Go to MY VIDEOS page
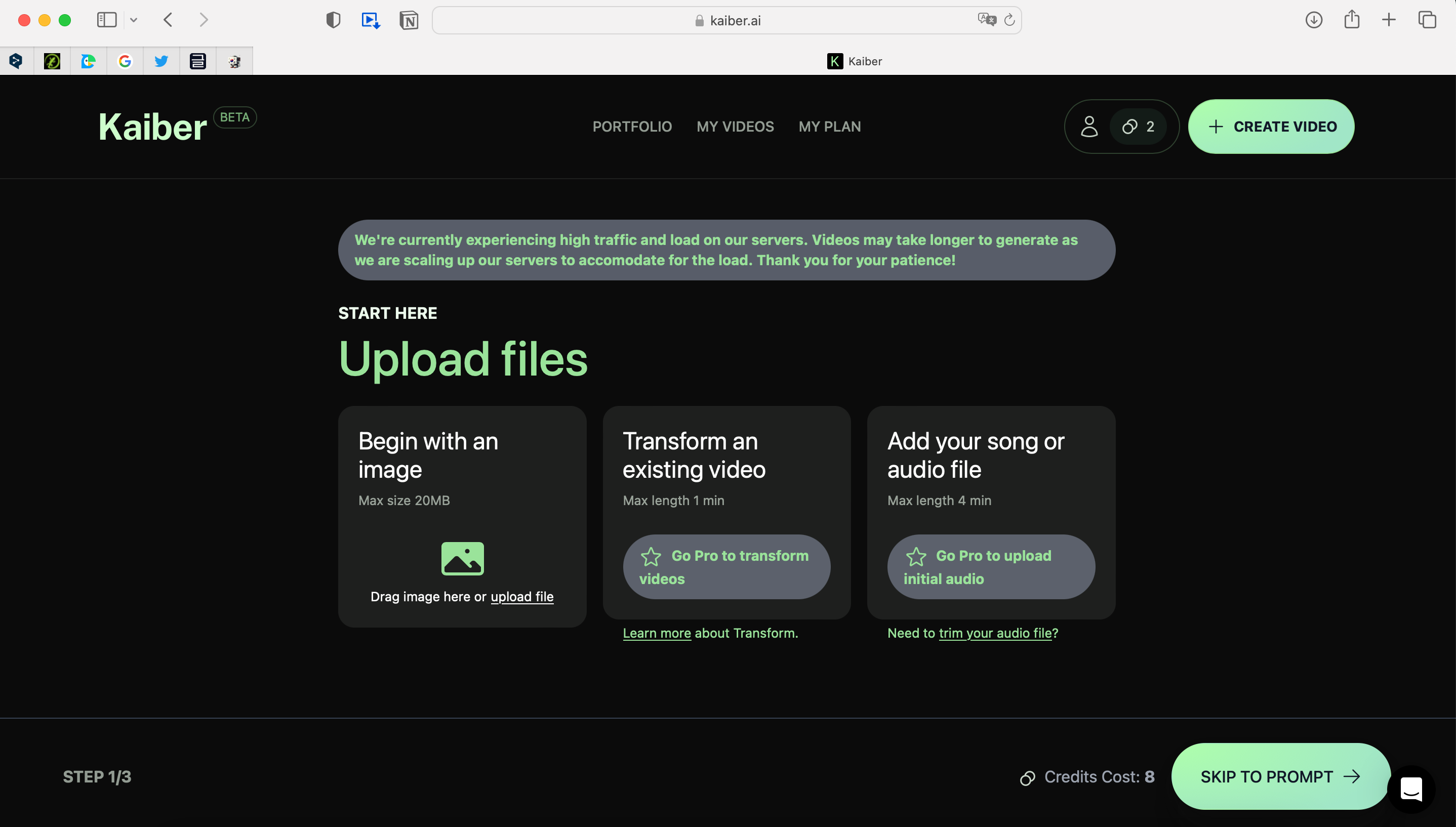 point(735,126)
